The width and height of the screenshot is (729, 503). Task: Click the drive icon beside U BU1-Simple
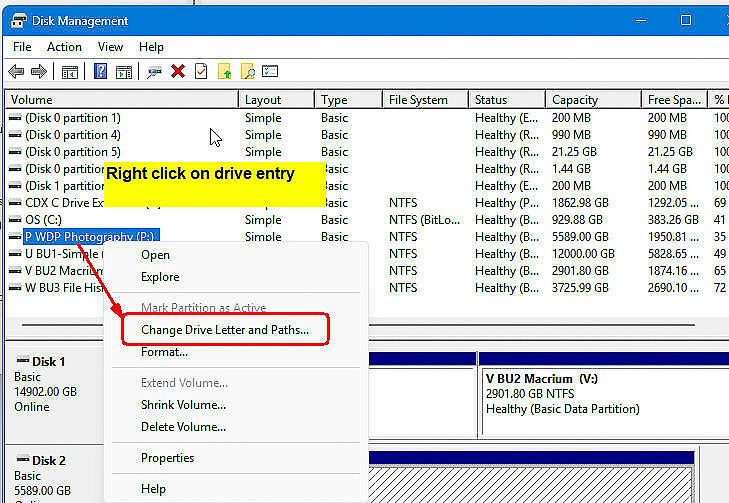tap(15, 254)
